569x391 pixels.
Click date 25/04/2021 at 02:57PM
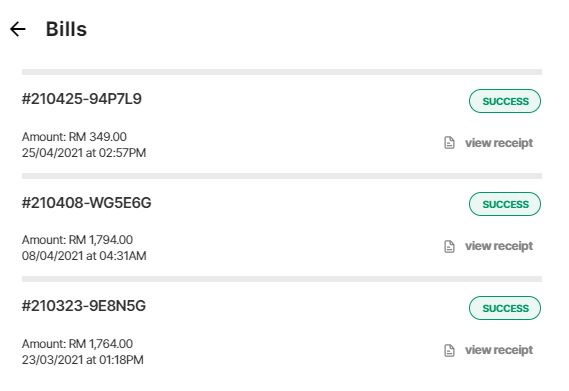pyautogui.click(x=84, y=153)
